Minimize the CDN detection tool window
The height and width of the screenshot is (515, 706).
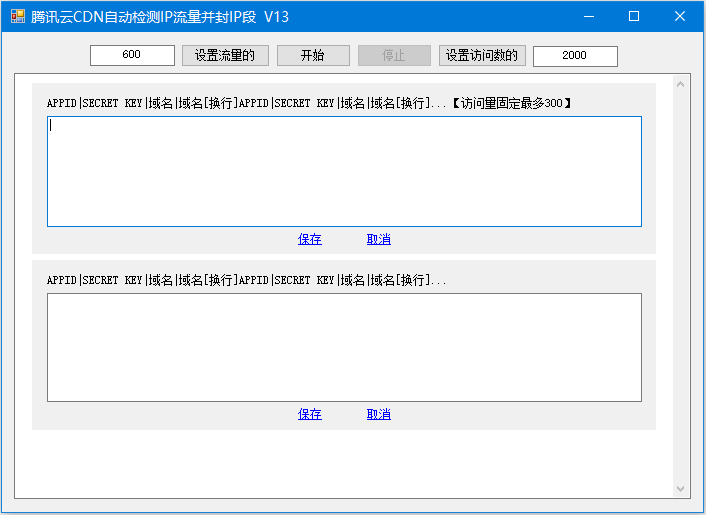pos(587,16)
